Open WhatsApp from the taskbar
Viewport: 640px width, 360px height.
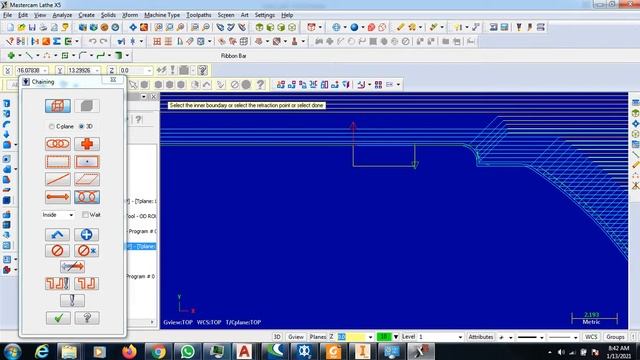click(x=187, y=351)
